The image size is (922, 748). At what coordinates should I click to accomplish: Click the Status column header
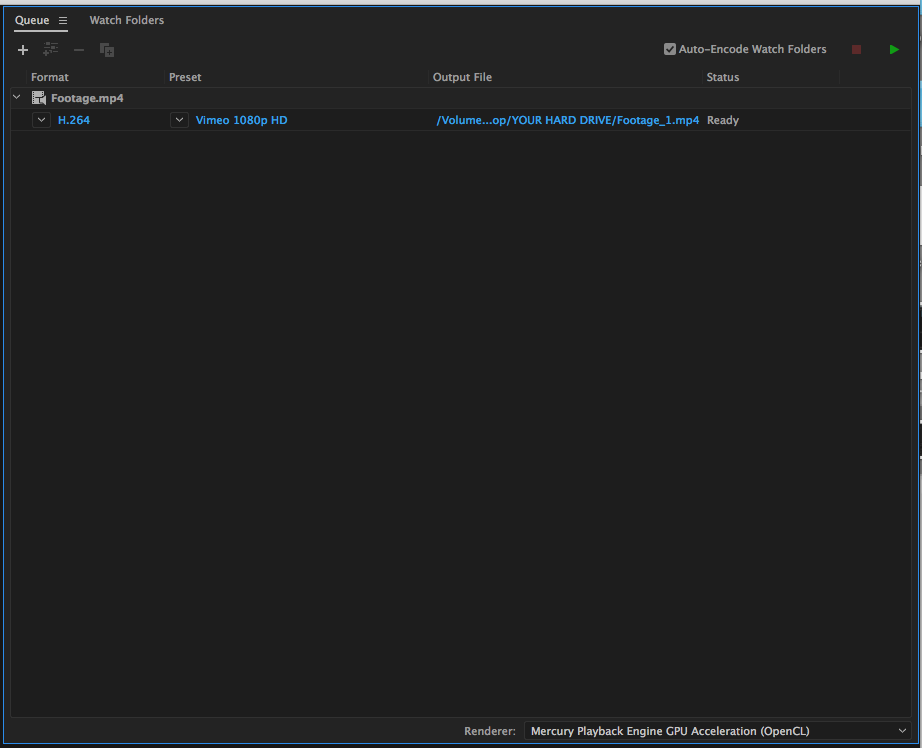(722, 77)
